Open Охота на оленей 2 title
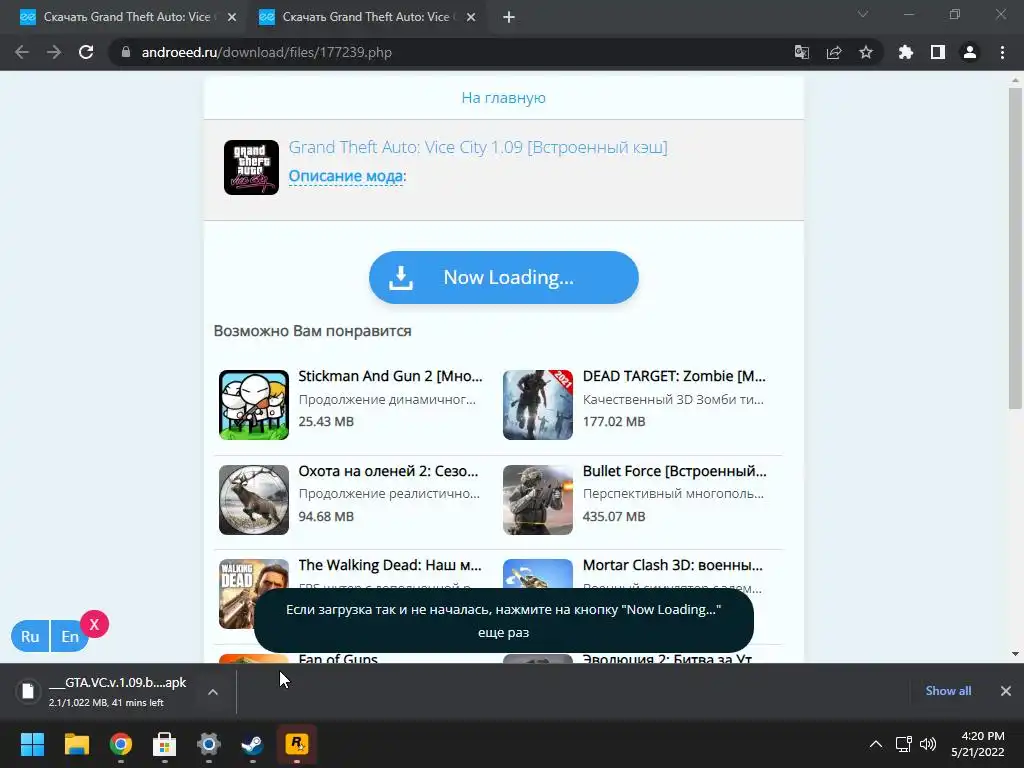Image resolution: width=1024 pixels, height=768 pixels. [389, 471]
